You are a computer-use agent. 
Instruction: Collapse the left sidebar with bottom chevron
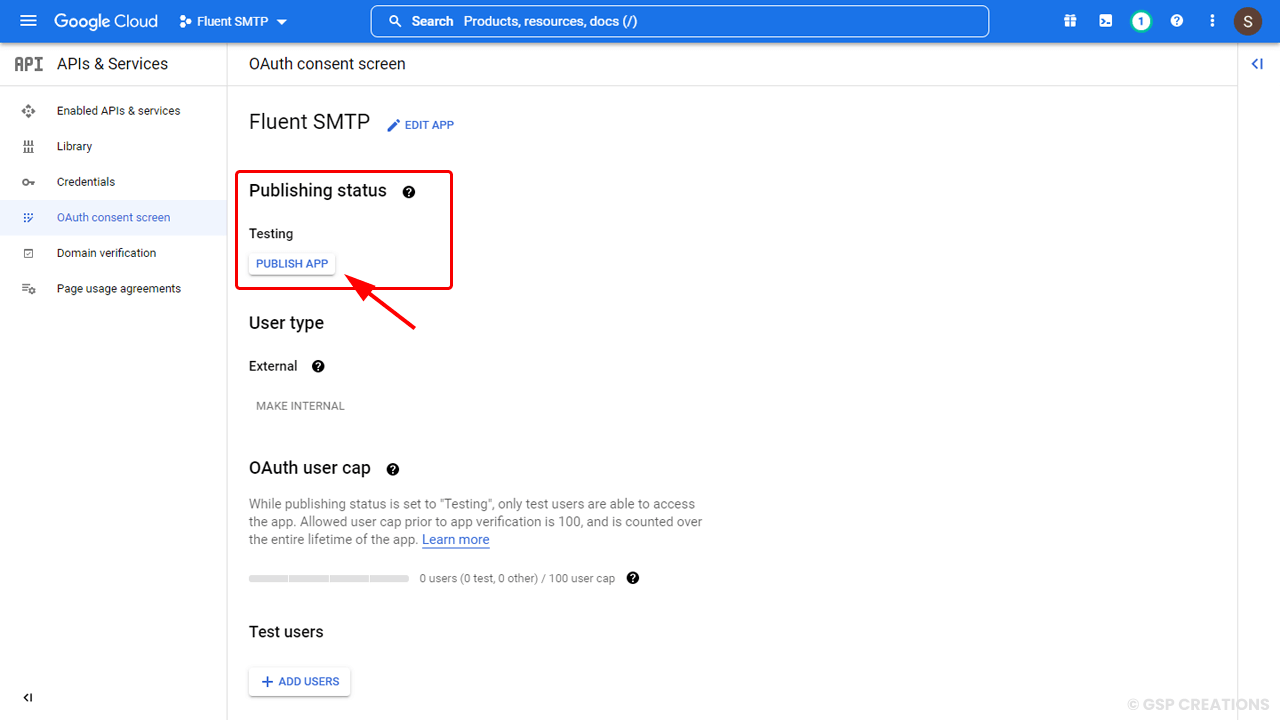[27, 697]
